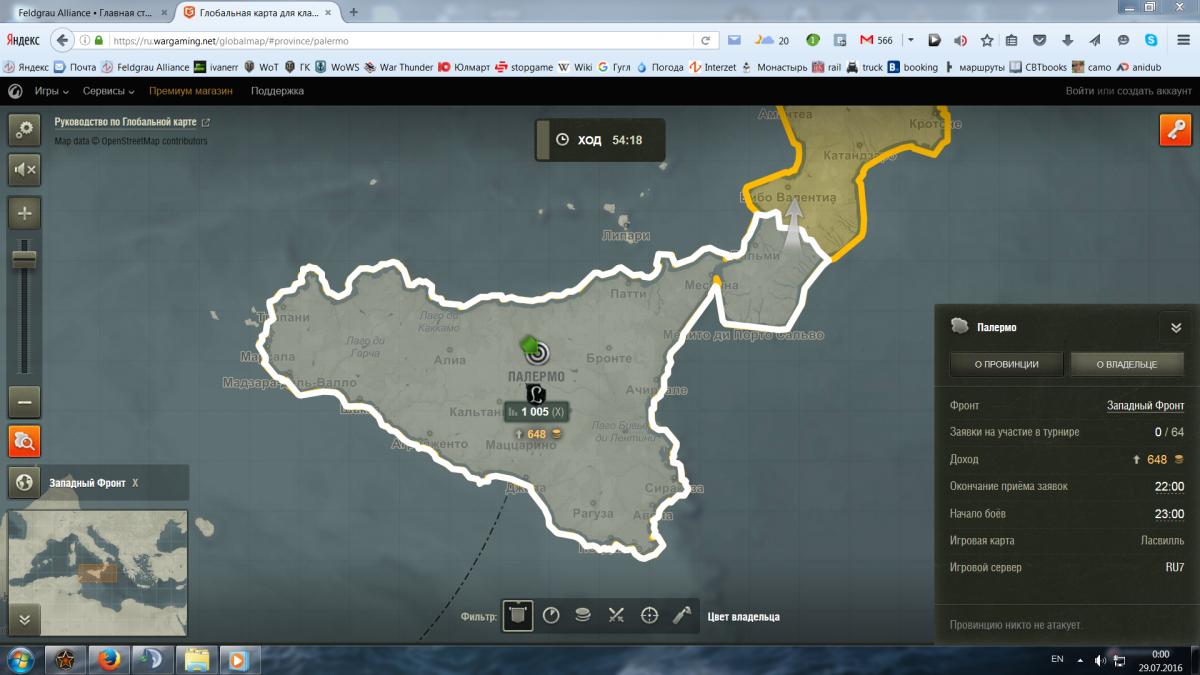The width and height of the screenshot is (1200, 675).
Task: Click the globe front selector icon
Action: 24,482
